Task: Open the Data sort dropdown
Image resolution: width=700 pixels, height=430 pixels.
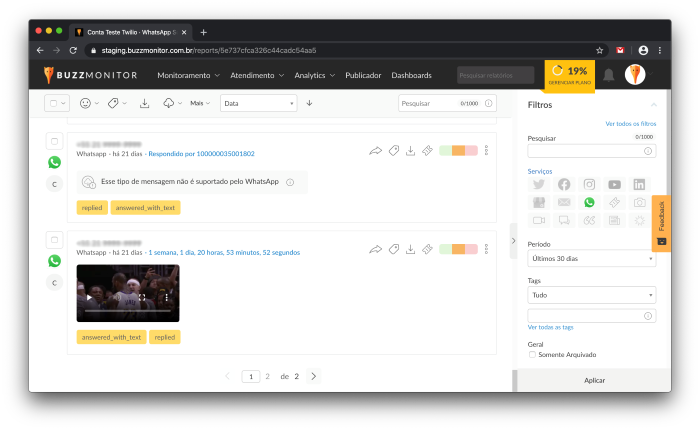Action: [258, 103]
